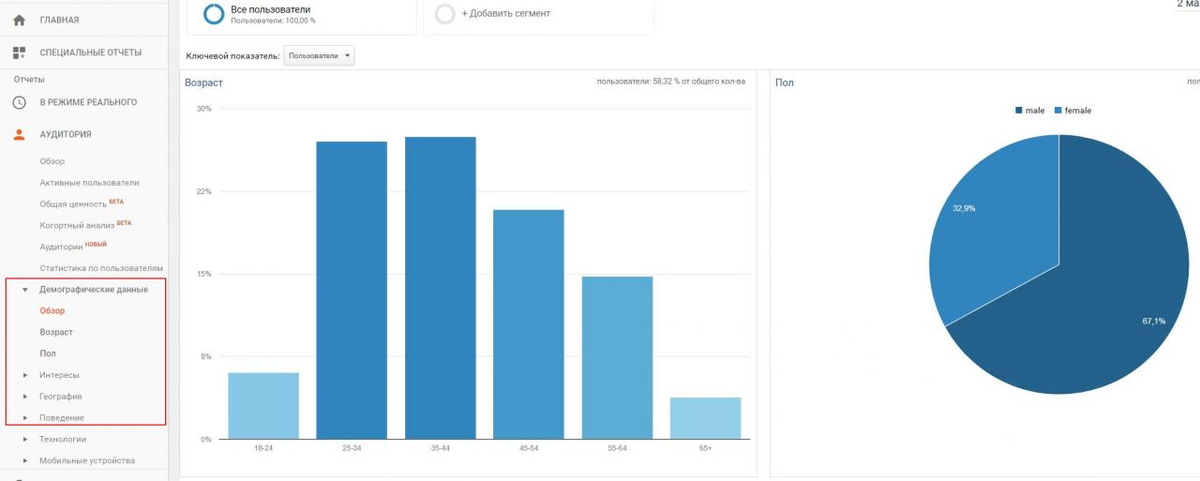Click the Add Segment empty circle icon
Screen dimensions: 1200x481
pyautogui.click(x=445, y=14)
